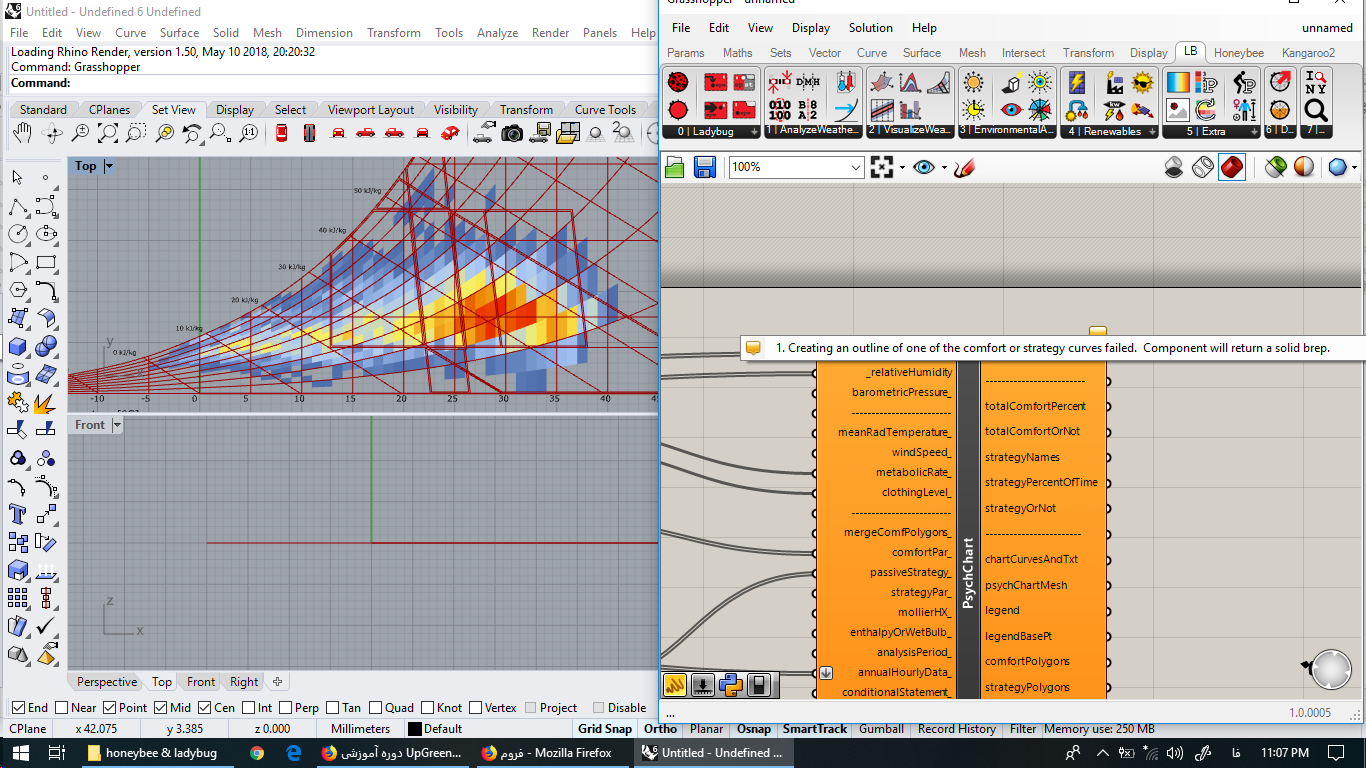Toggle the End object snap checkbox
The width and height of the screenshot is (1366, 768).
(16, 708)
